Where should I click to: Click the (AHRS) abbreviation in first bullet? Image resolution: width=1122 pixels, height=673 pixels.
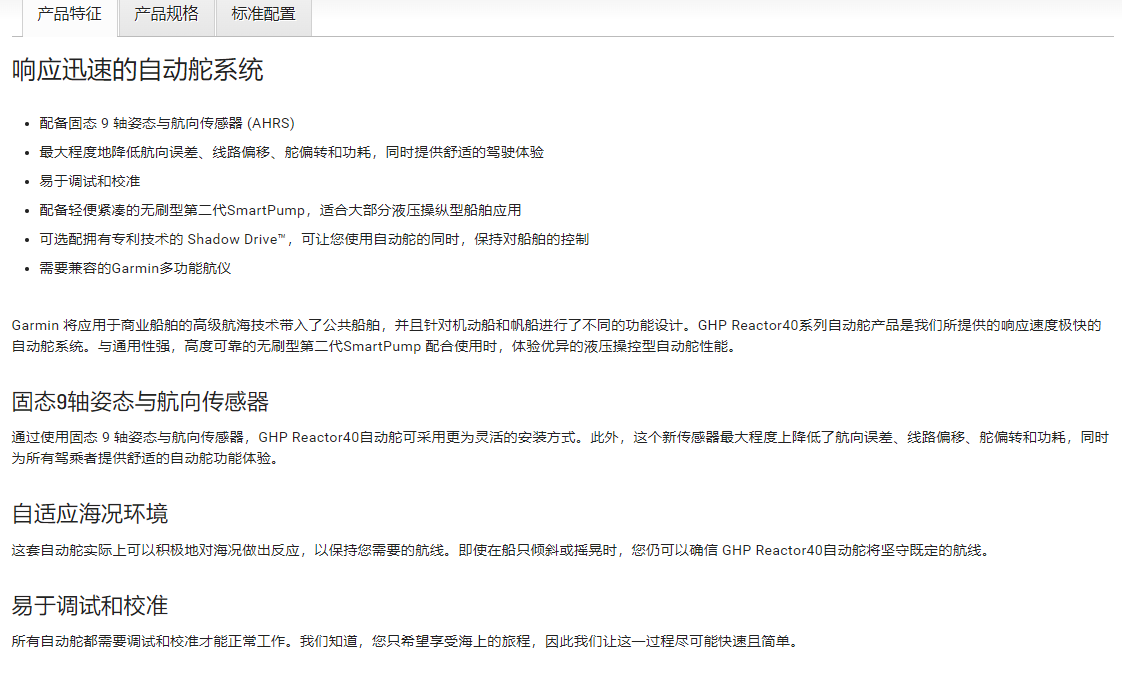(x=271, y=123)
